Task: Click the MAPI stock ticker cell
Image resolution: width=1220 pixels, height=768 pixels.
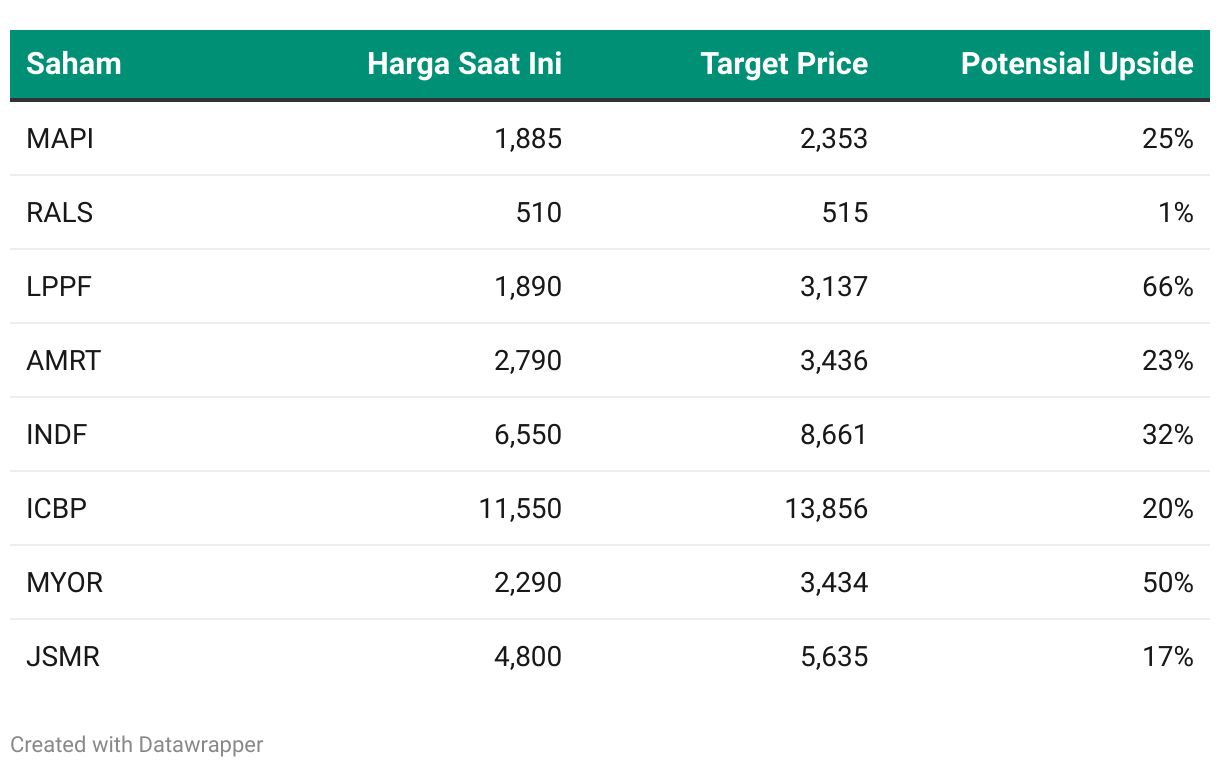Action: click(x=60, y=139)
